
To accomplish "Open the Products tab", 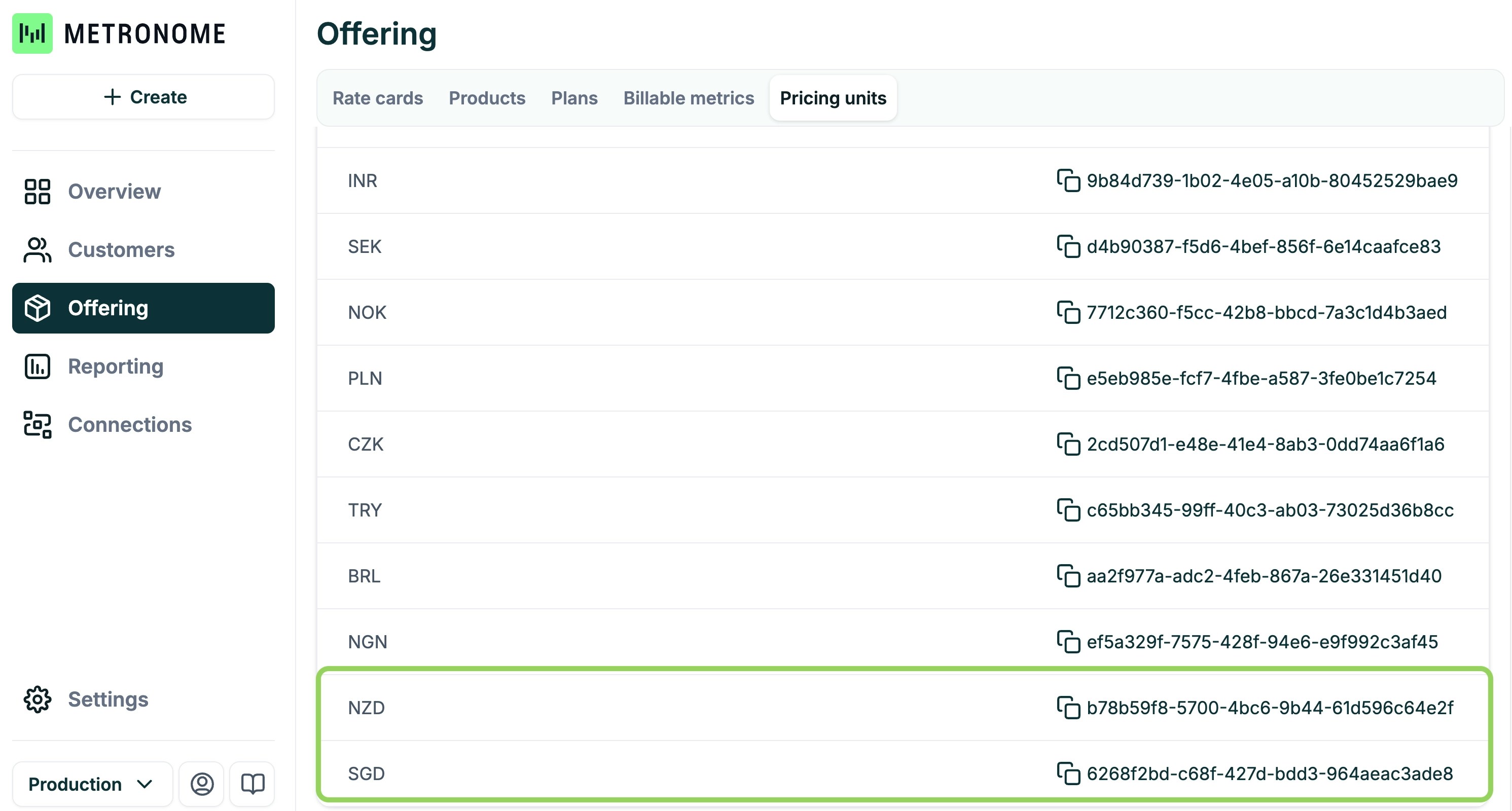I will click(487, 98).
